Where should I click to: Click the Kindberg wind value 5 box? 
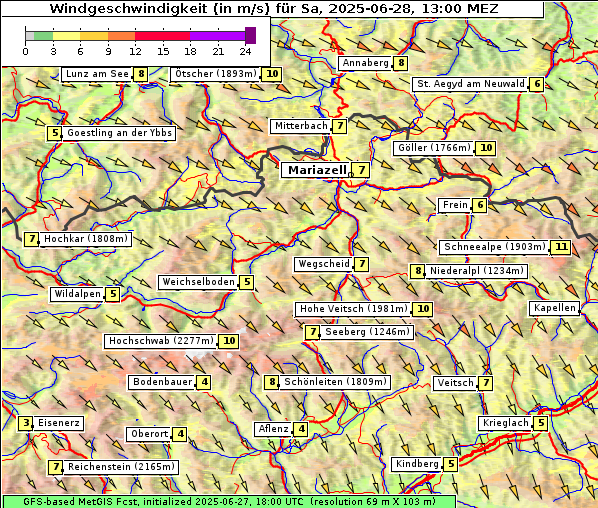(451, 464)
